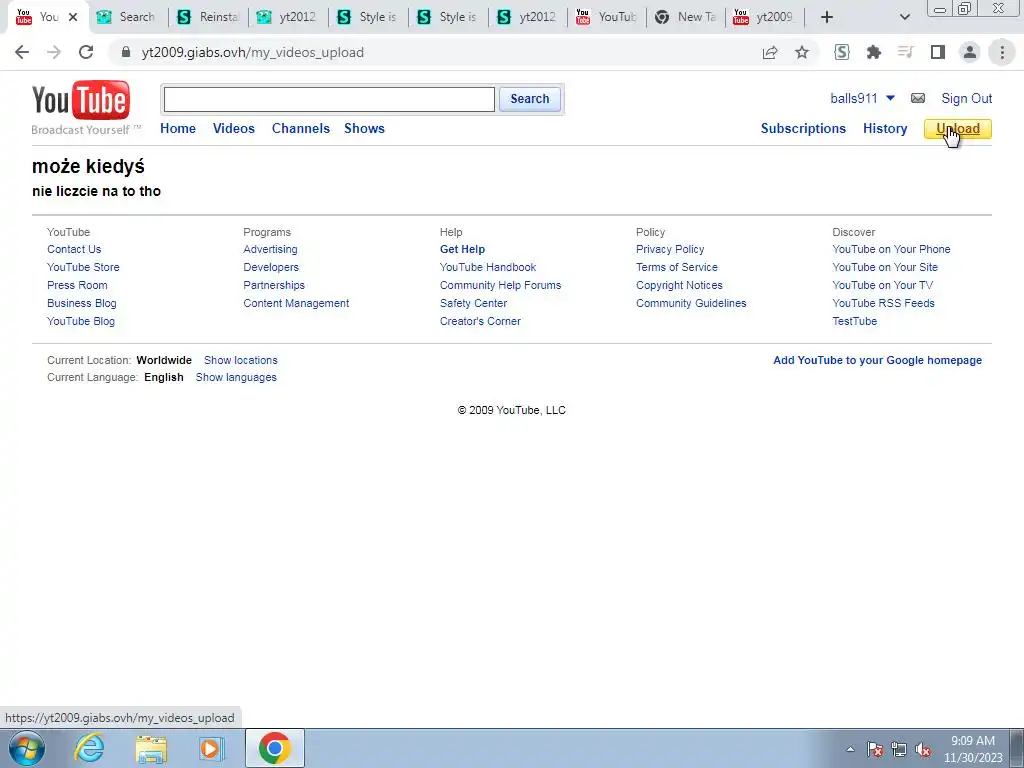Open Action Center flag tray icon
1024x768 pixels.
click(x=874, y=749)
